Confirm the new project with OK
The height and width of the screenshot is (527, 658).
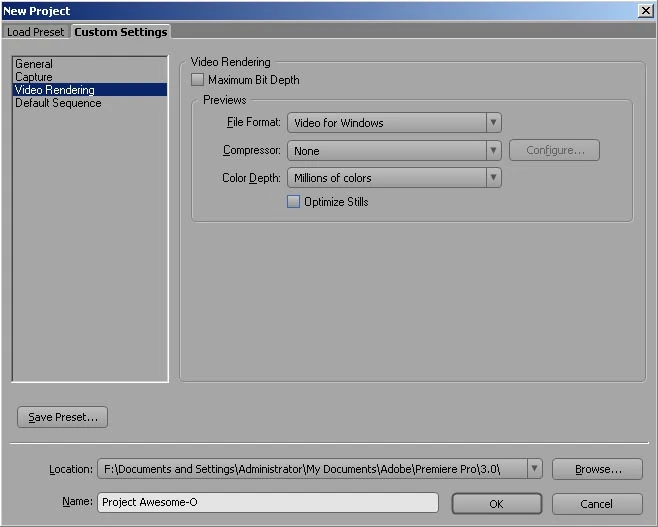[496, 503]
